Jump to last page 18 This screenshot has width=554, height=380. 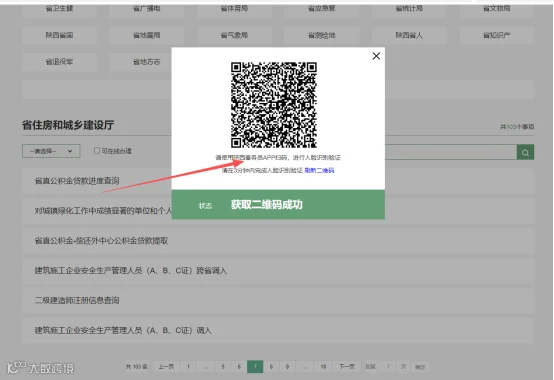click(323, 367)
